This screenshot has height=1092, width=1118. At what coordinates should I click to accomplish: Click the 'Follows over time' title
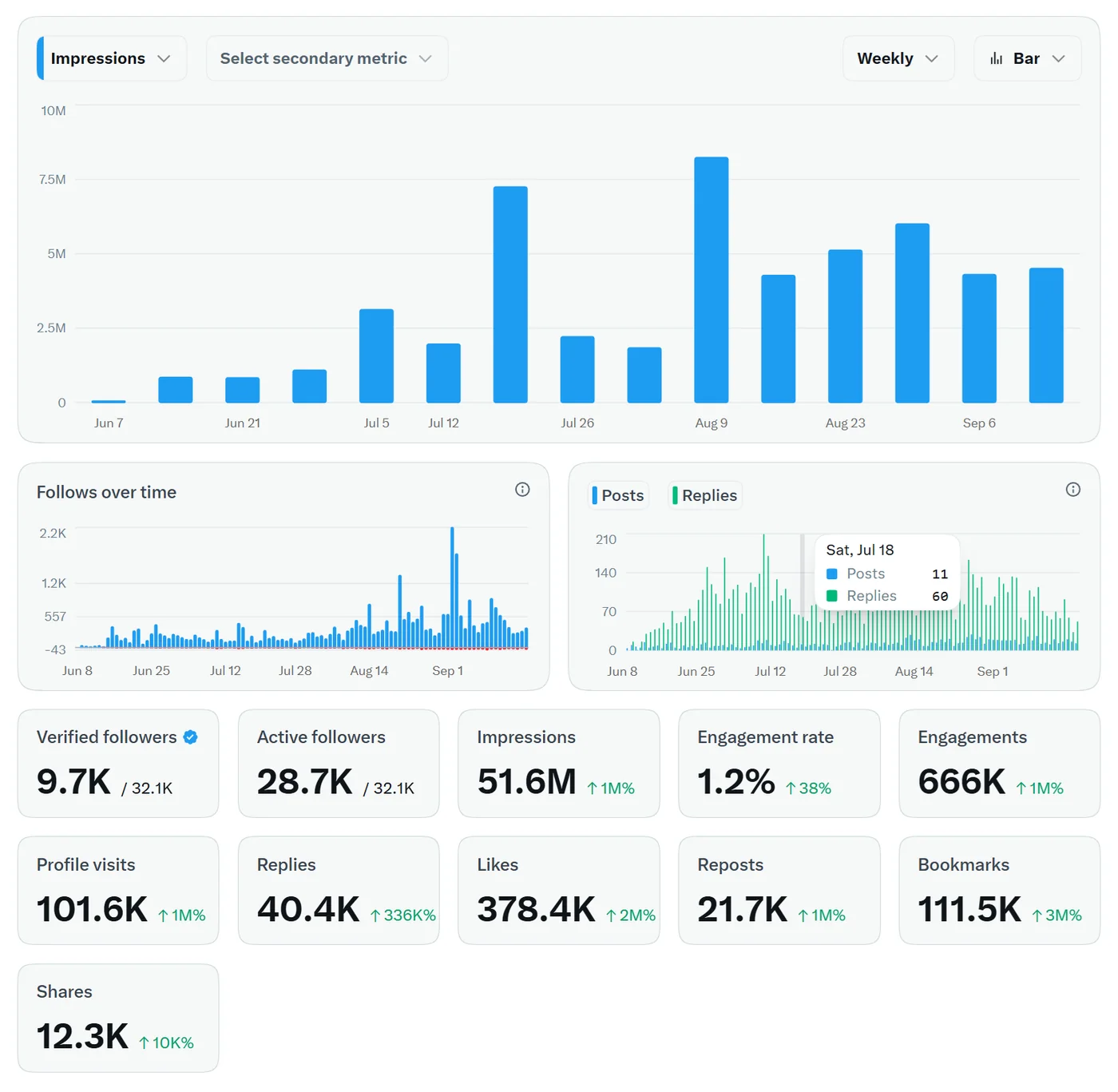[x=106, y=492]
